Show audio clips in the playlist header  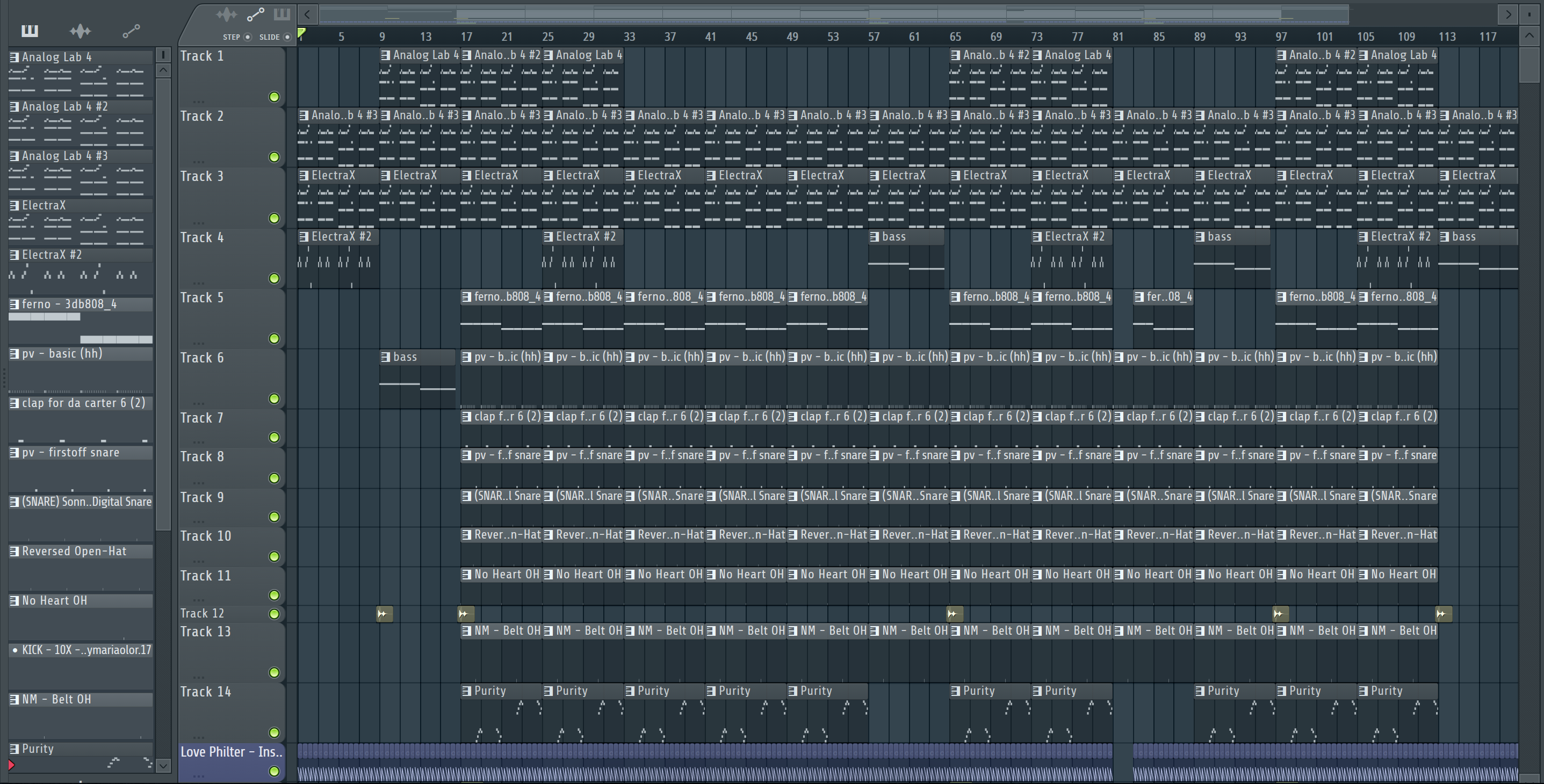(x=227, y=15)
